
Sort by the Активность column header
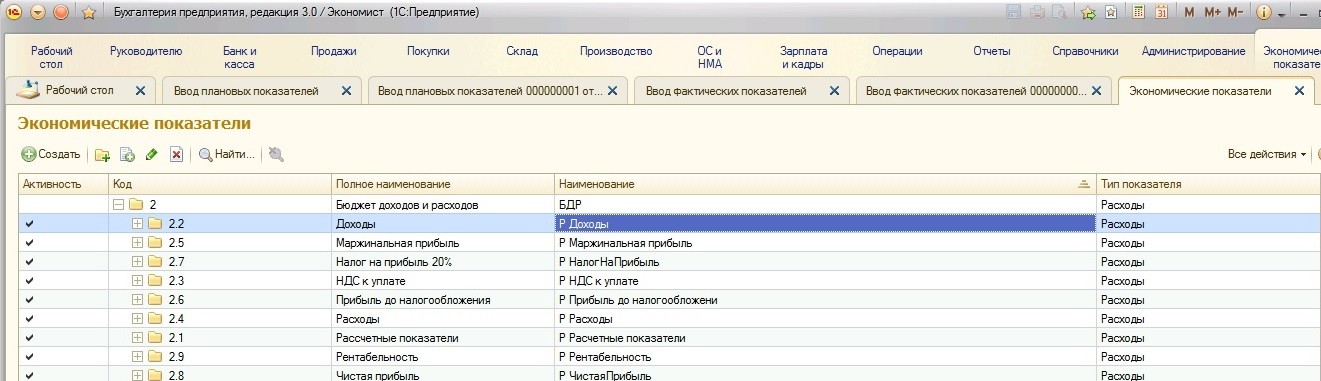pos(64,184)
